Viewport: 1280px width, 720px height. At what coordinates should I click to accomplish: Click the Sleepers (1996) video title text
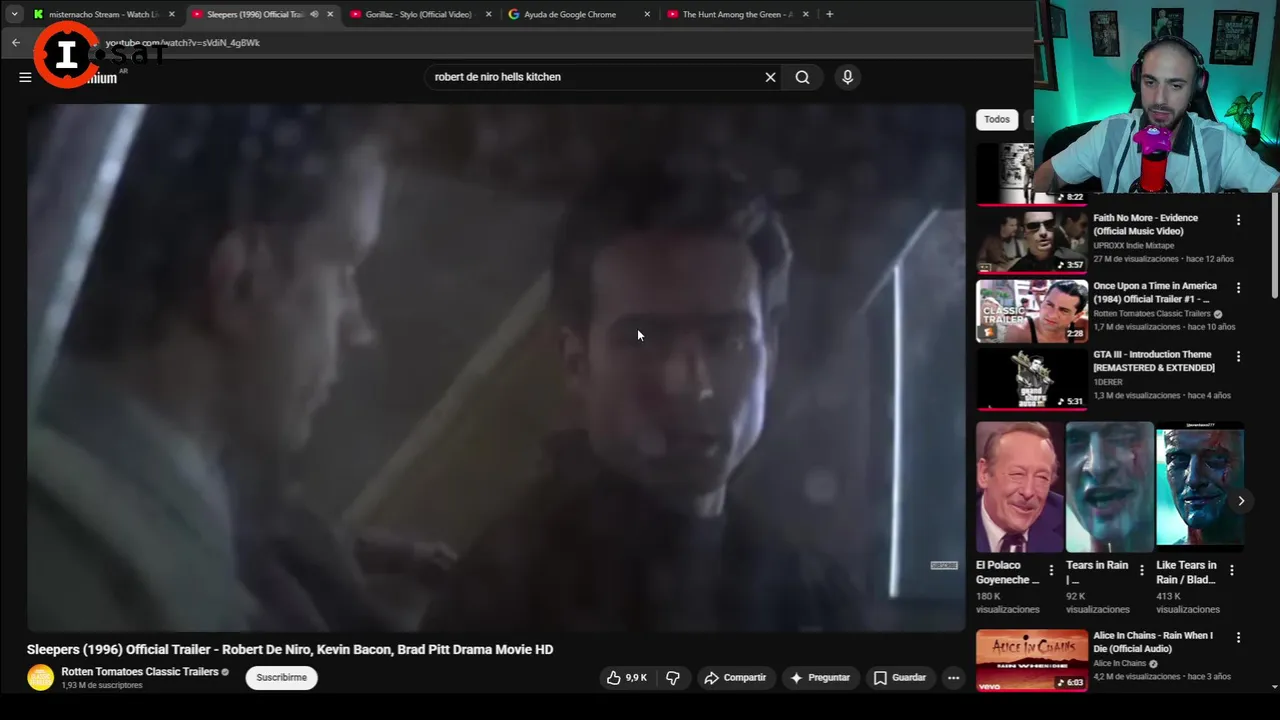[x=290, y=649]
